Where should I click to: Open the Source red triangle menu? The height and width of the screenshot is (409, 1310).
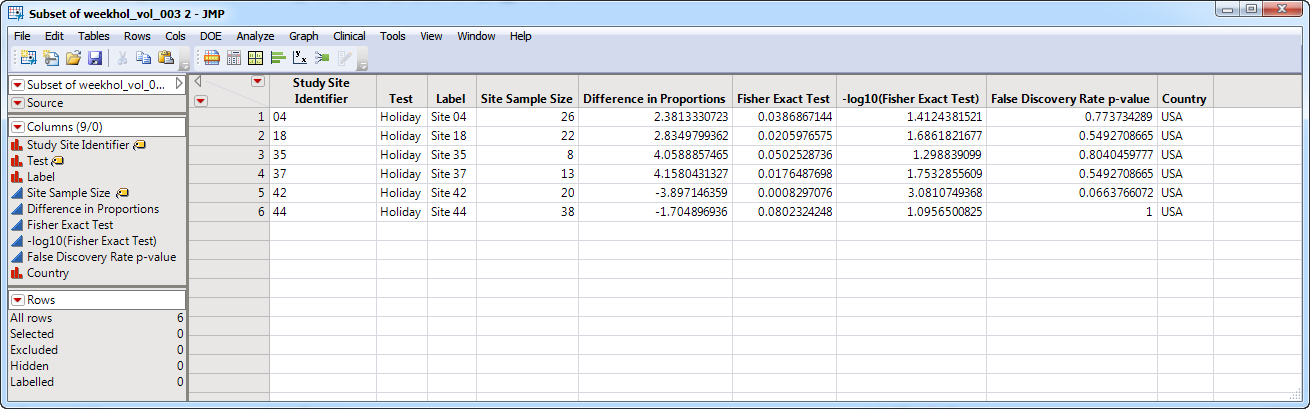[x=18, y=103]
